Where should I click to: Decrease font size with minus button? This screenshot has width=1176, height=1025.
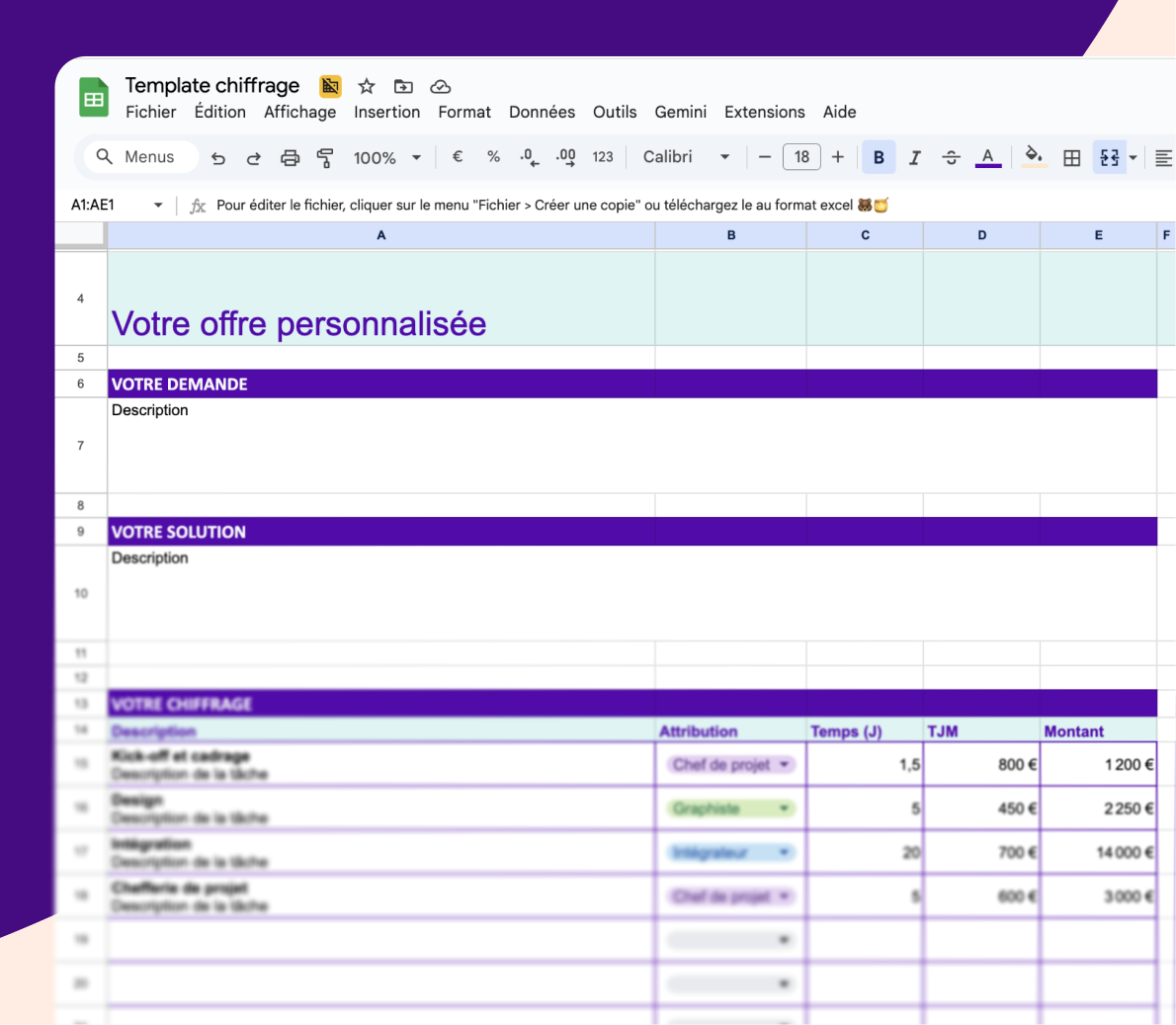tap(764, 157)
